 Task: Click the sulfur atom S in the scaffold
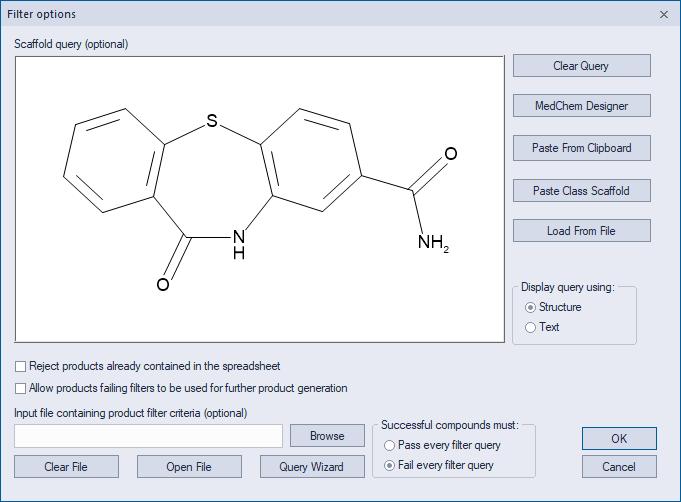coord(212,121)
